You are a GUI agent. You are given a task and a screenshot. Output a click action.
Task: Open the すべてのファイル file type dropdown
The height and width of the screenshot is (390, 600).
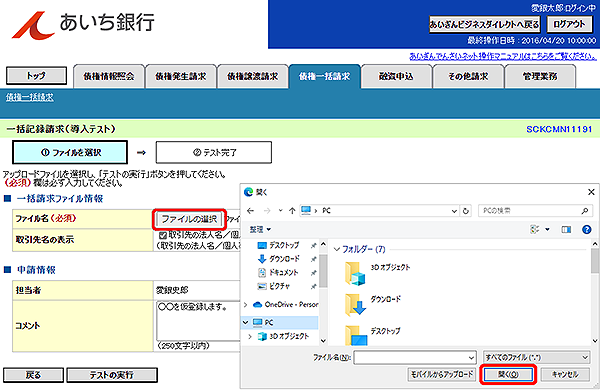[536, 357]
